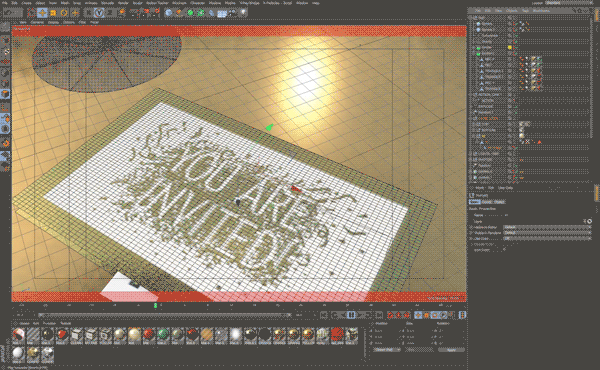Add a Cube primitive object
Viewport: 600px width, 370px height.
[169, 13]
